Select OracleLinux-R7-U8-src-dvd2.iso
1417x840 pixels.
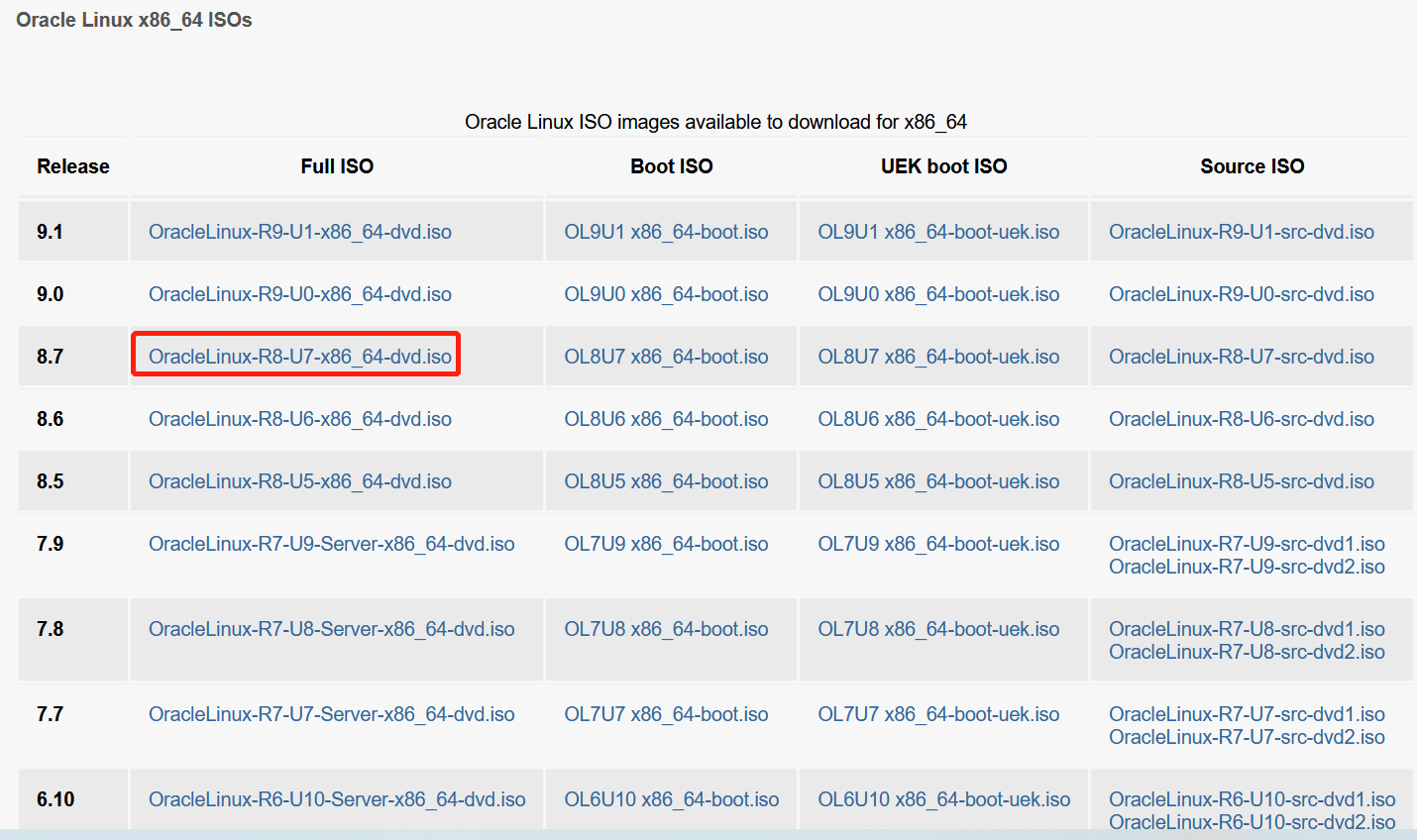(1248, 652)
